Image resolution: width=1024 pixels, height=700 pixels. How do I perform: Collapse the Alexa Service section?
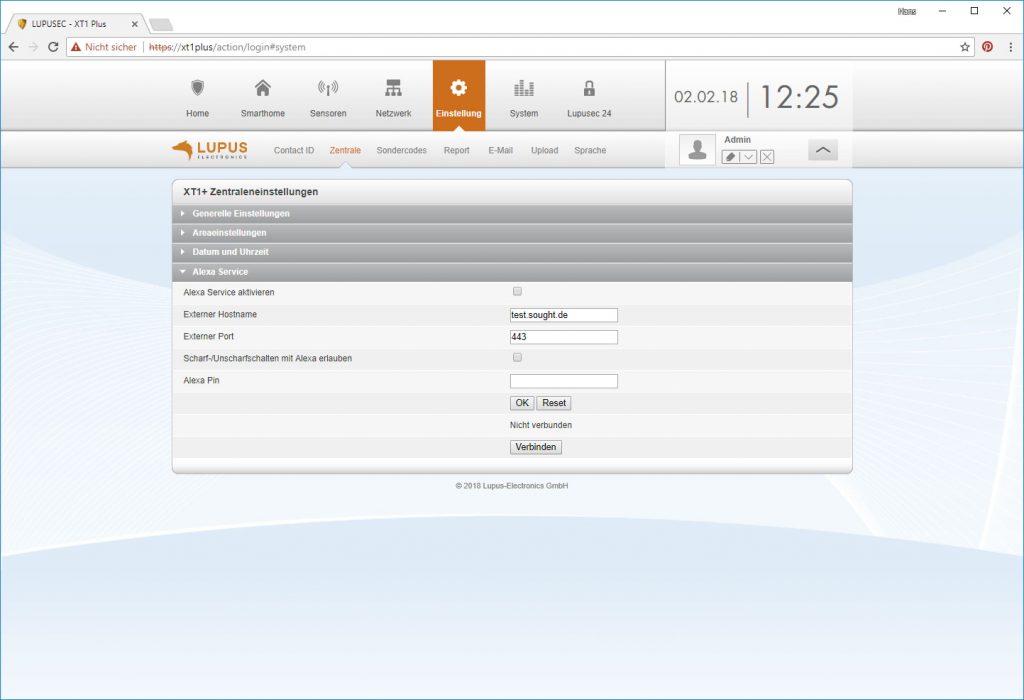(x=220, y=272)
